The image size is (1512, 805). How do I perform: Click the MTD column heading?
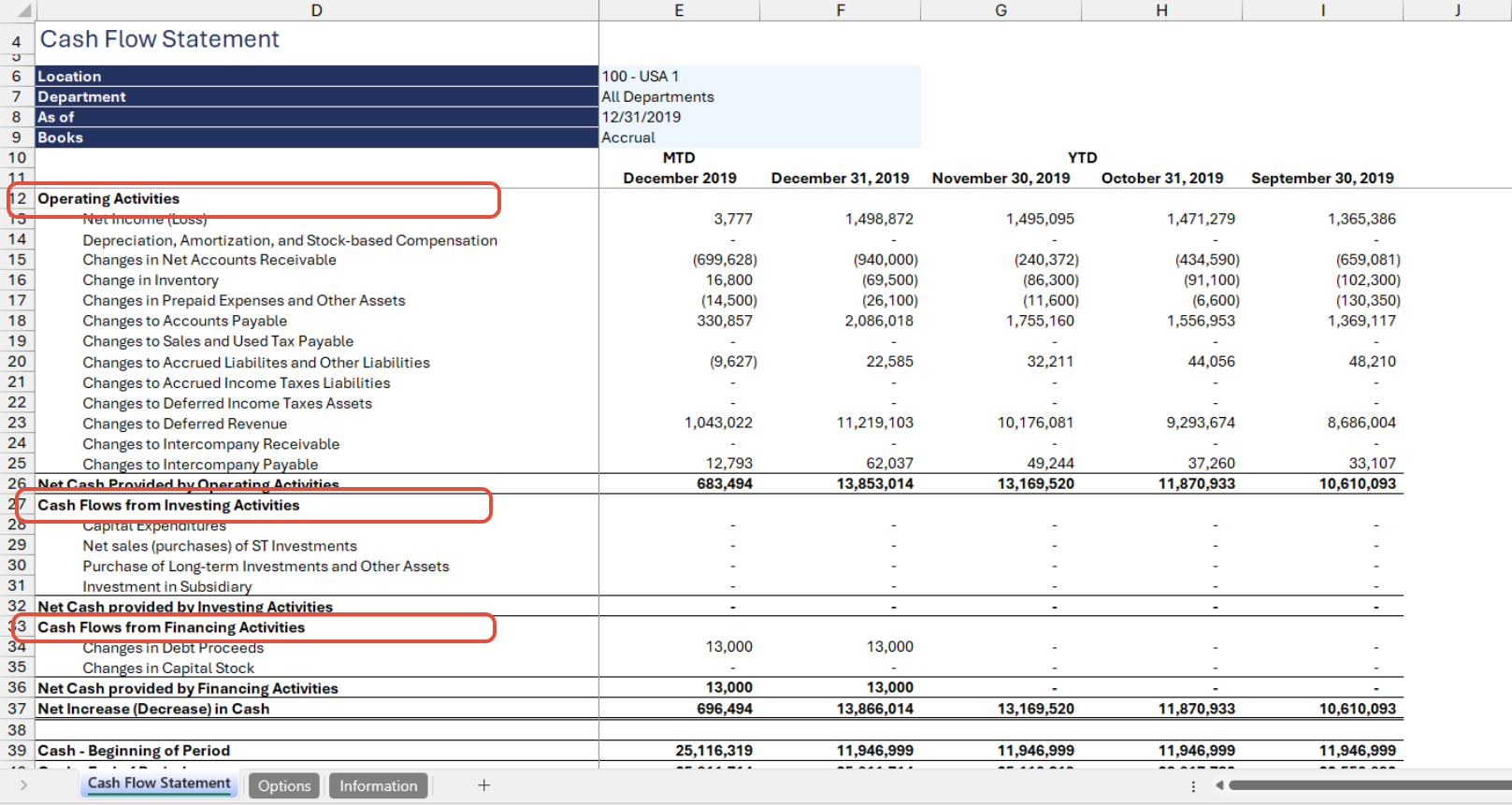point(679,157)
